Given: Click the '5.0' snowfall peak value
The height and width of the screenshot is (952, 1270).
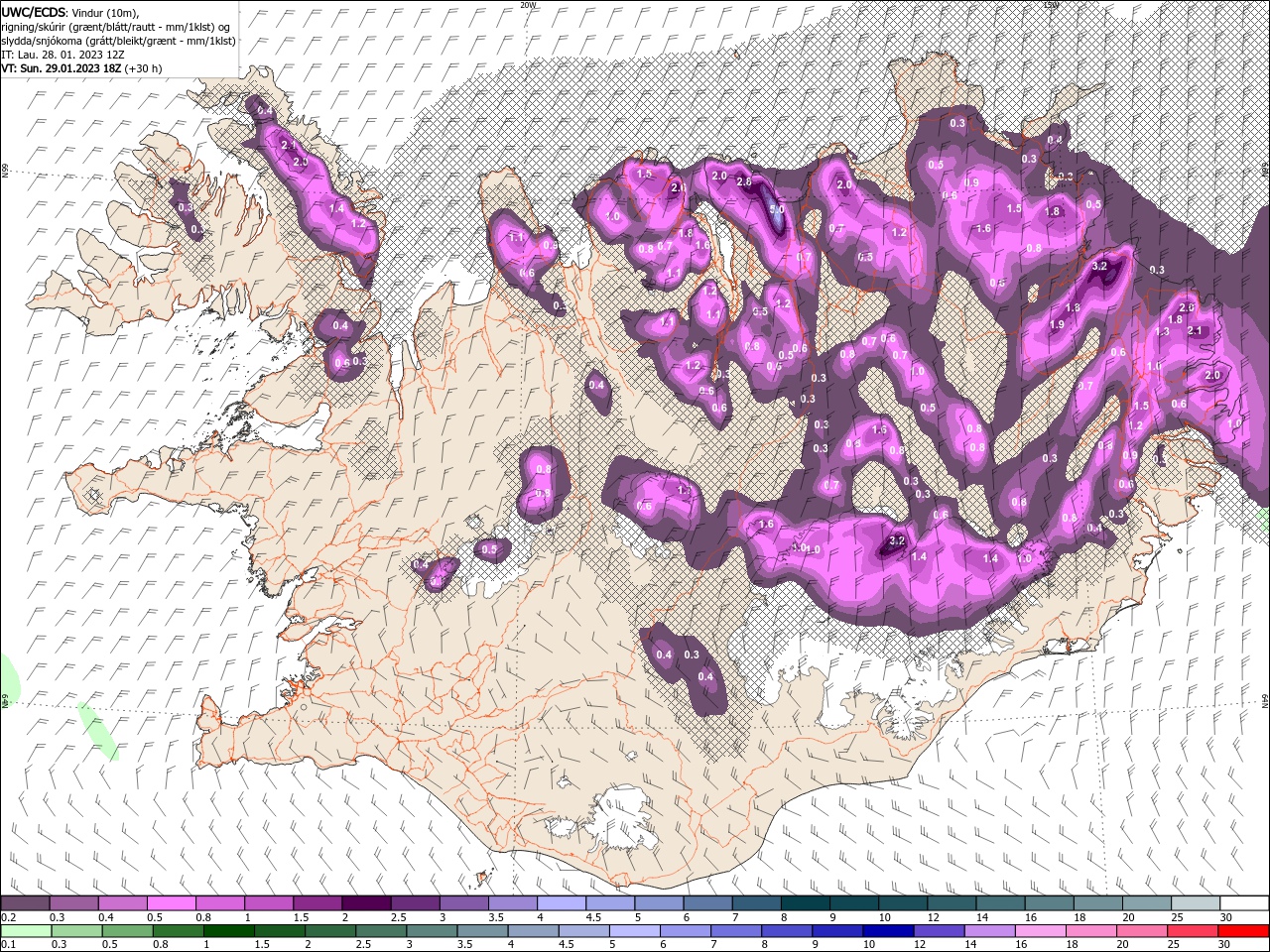Looking at the screenshot, I should click(x=777, y=209).
